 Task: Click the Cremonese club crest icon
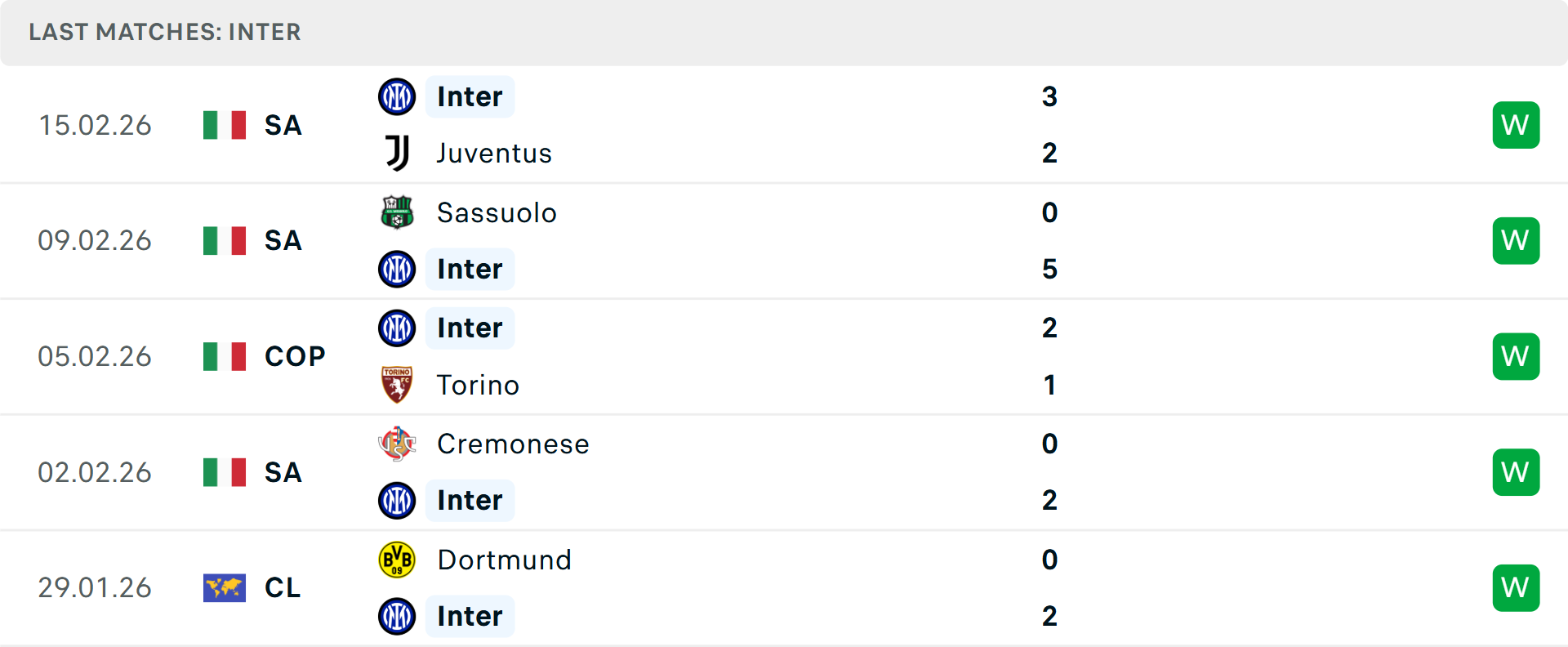[x=398, y=444]
